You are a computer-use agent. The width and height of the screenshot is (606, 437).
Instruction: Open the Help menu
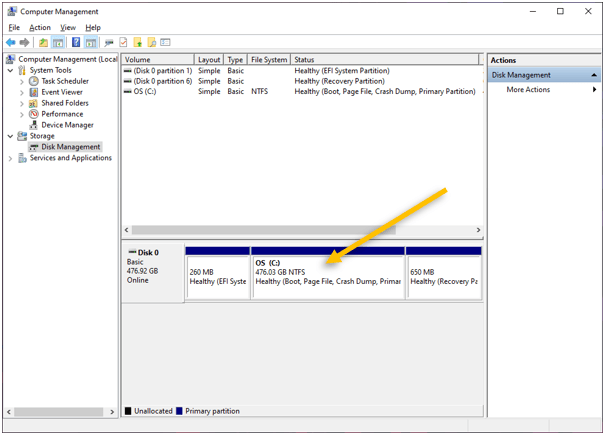[x=93, y=27]
